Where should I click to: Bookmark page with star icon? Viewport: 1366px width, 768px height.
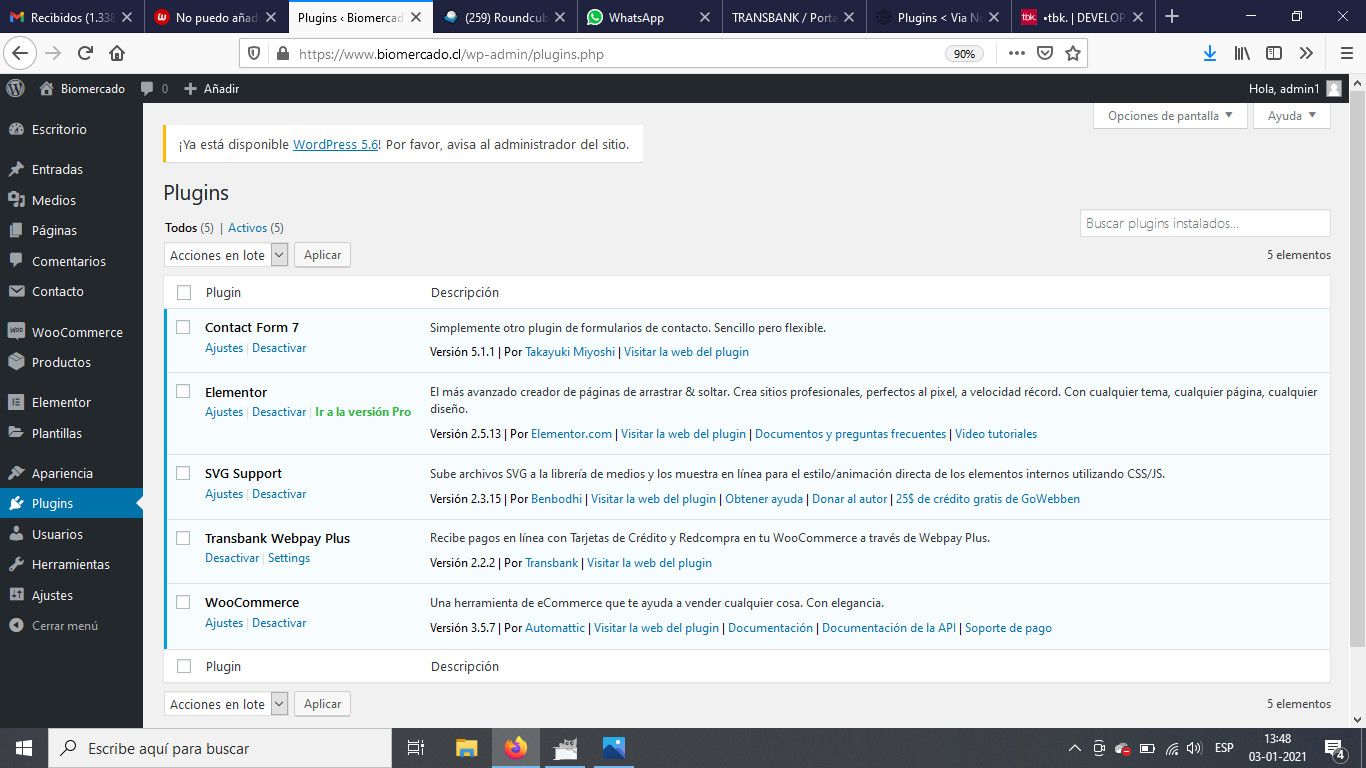pos(1073,54)
